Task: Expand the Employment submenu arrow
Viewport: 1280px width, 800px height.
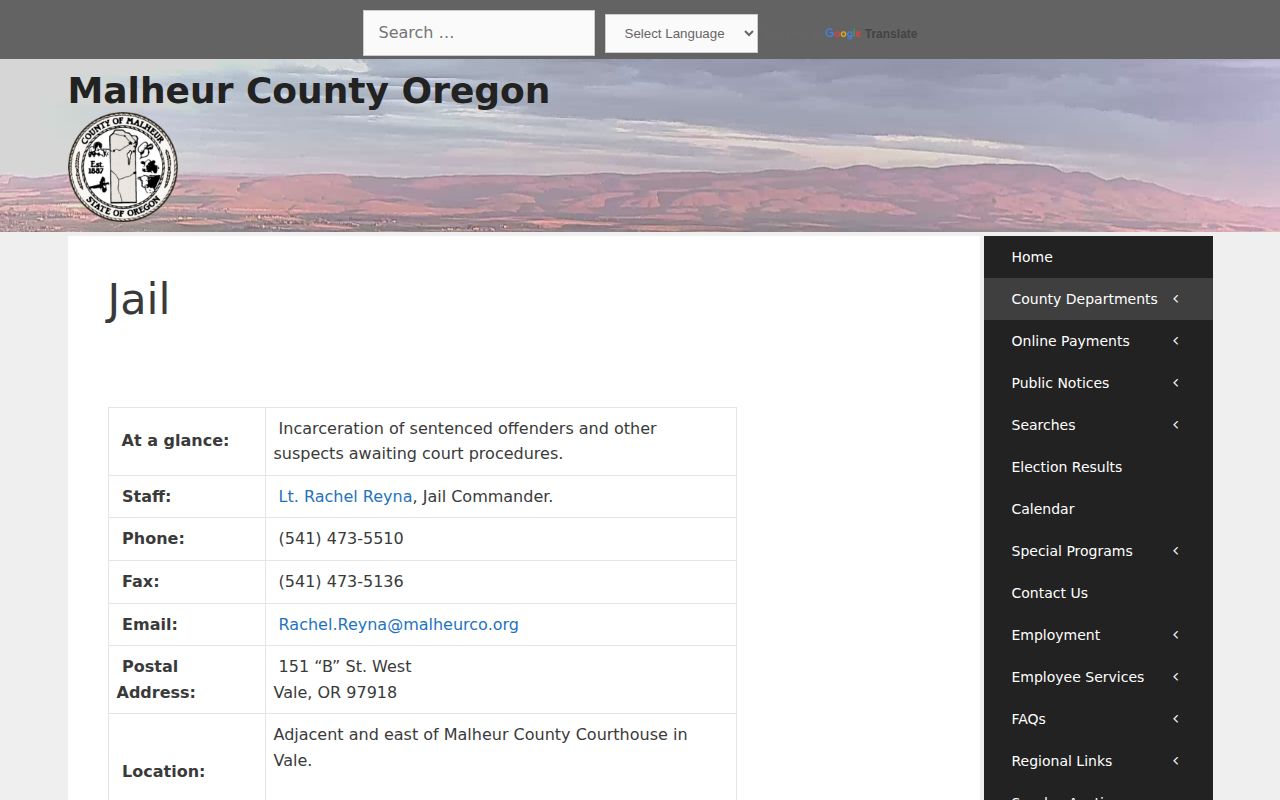Action: click(1176, 635)
